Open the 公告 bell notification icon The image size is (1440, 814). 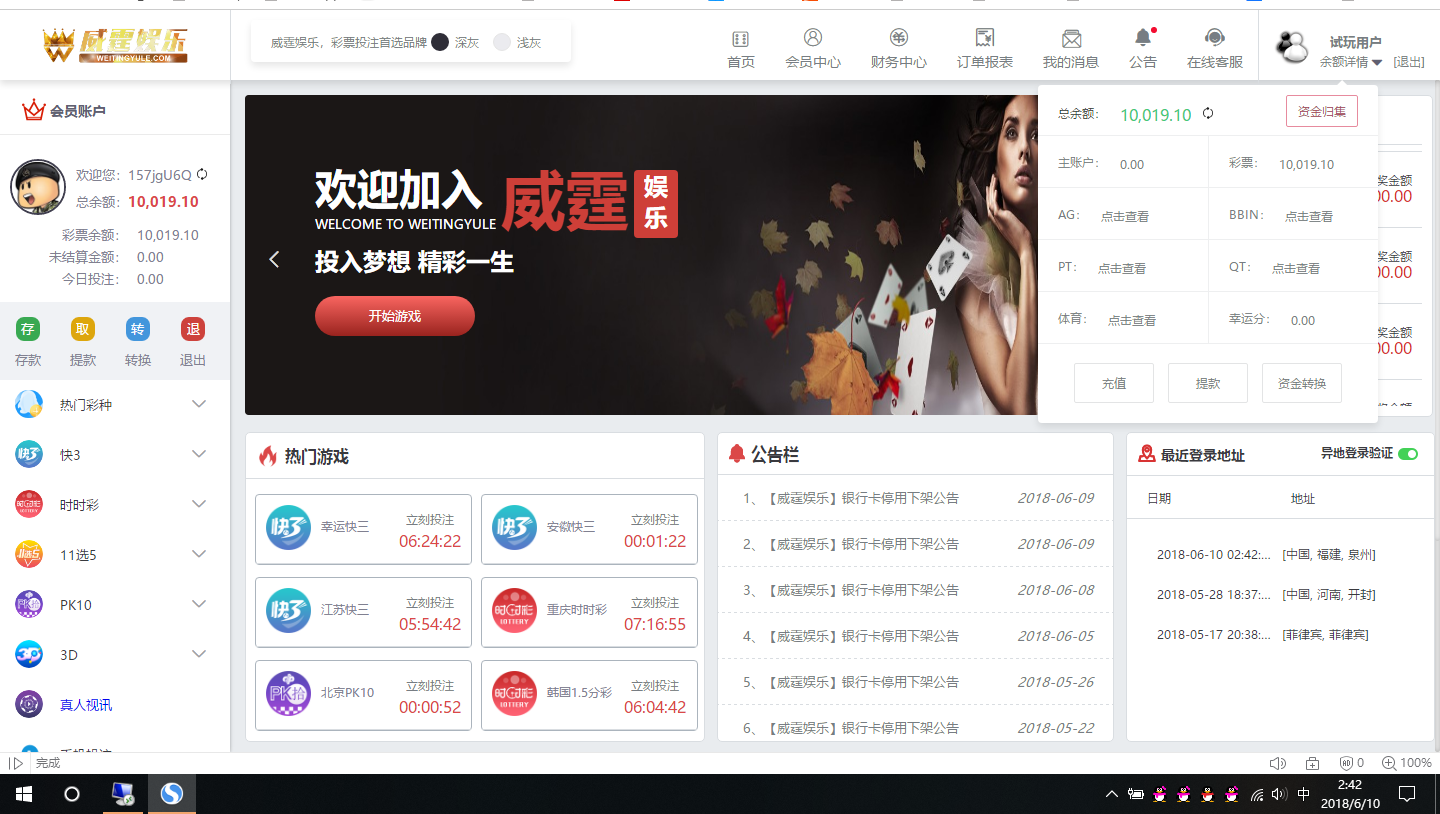pyautogui.click(x=1142, y=39)
